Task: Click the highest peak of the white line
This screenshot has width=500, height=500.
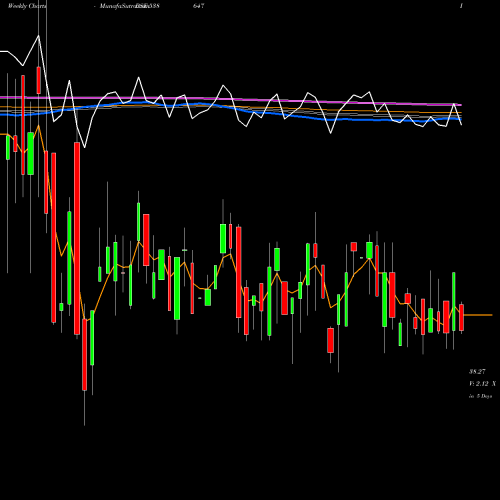Action: [39, 36]
